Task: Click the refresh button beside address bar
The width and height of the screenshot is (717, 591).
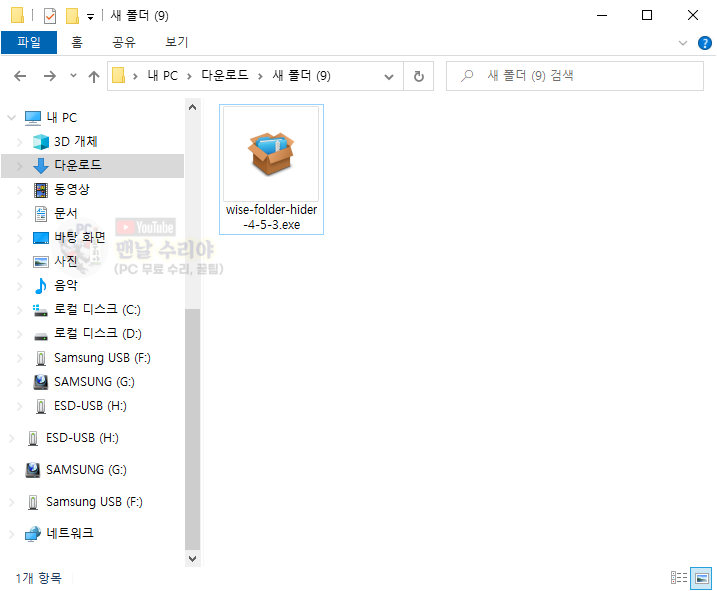Action: [x=418, y=76]
